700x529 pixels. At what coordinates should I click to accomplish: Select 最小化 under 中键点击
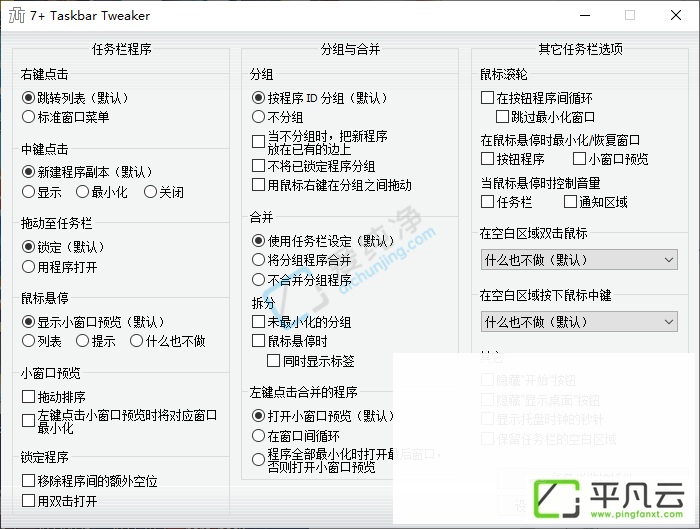pos(82,192)
